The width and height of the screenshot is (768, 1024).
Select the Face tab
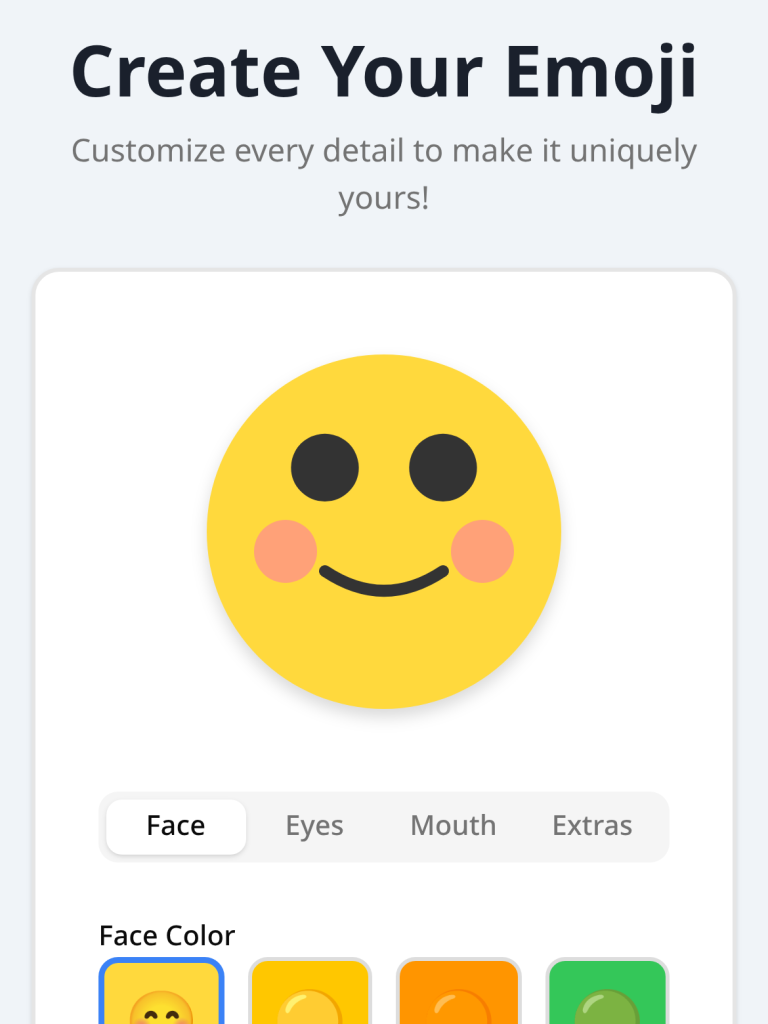(x=175, y=826)
